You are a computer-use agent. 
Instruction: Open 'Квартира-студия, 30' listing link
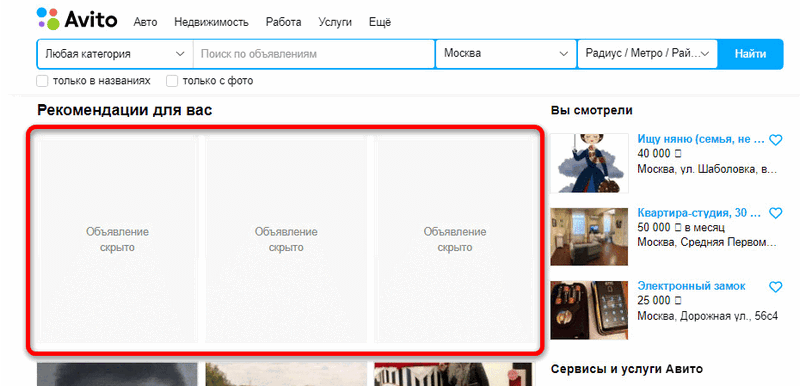tap(699, 213)
